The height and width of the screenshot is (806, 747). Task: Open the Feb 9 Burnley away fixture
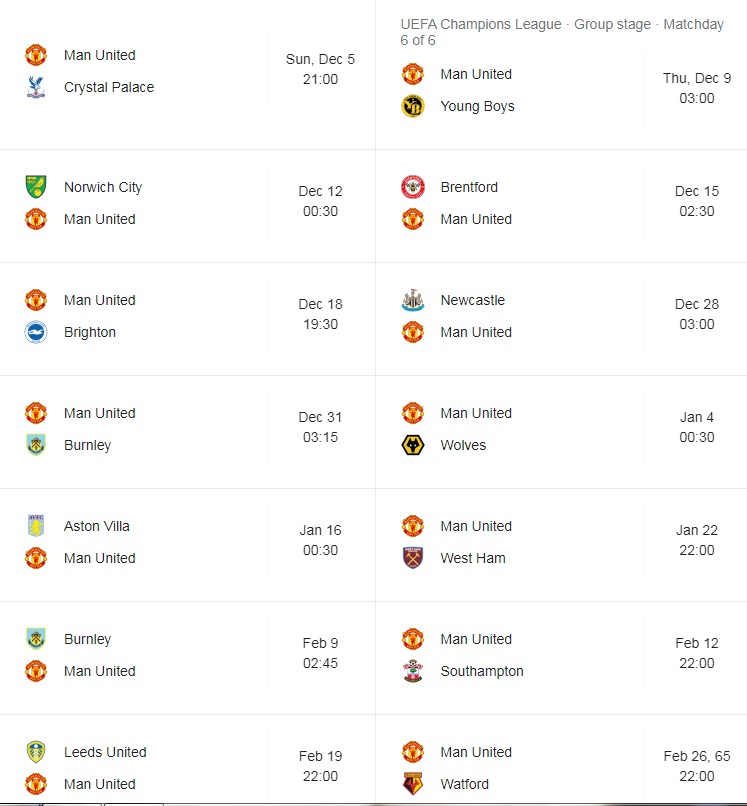[x=188, y=655]
